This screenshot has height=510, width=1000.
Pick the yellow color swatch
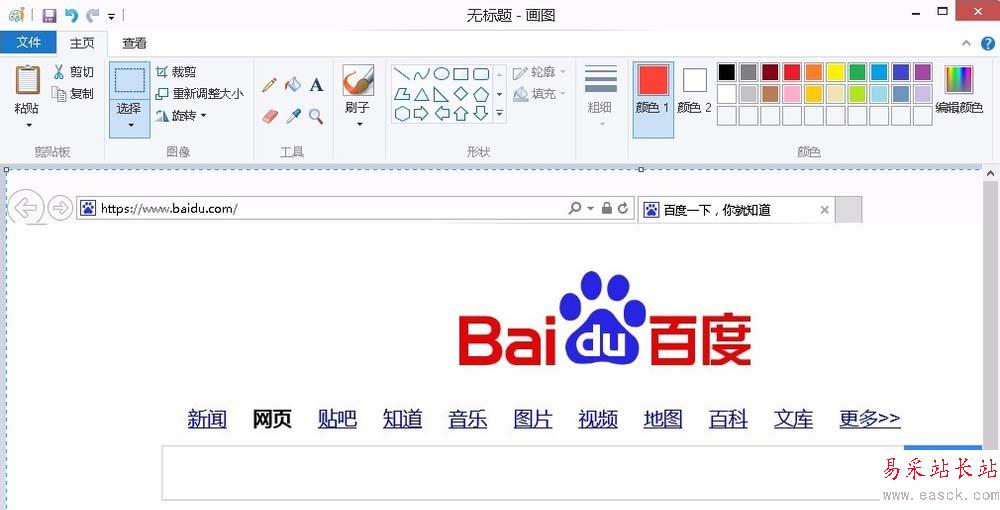pyautogui.click(x=835, y=72)
